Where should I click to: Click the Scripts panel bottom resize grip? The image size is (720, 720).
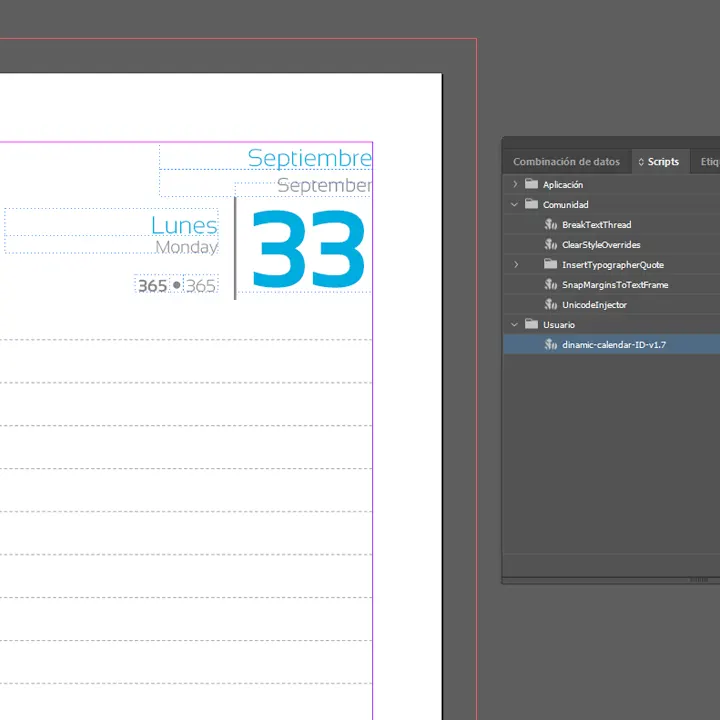coord(700,579)
